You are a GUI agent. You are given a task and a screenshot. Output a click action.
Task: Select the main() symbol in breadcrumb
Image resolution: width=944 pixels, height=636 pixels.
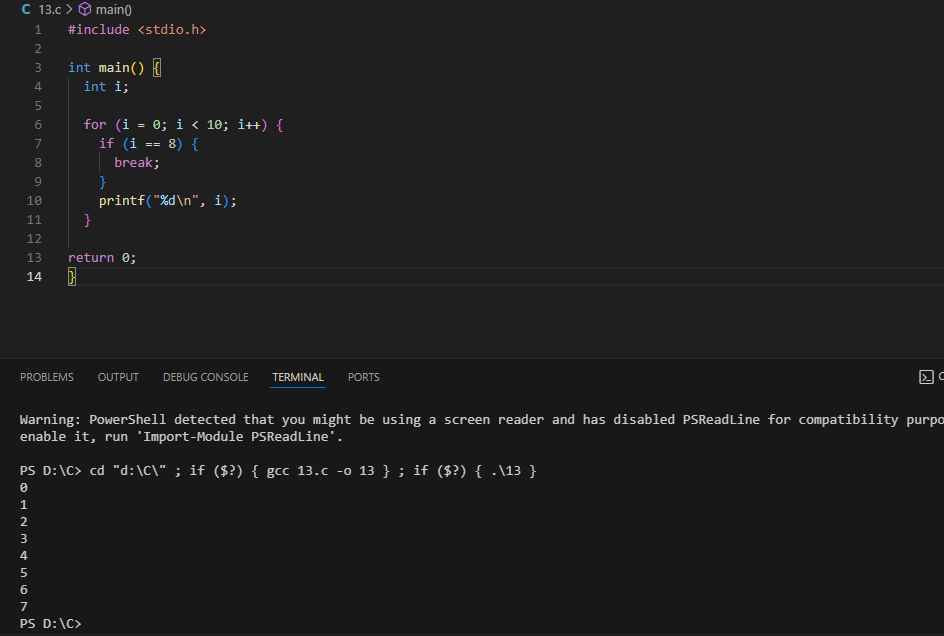pos(114,10)
